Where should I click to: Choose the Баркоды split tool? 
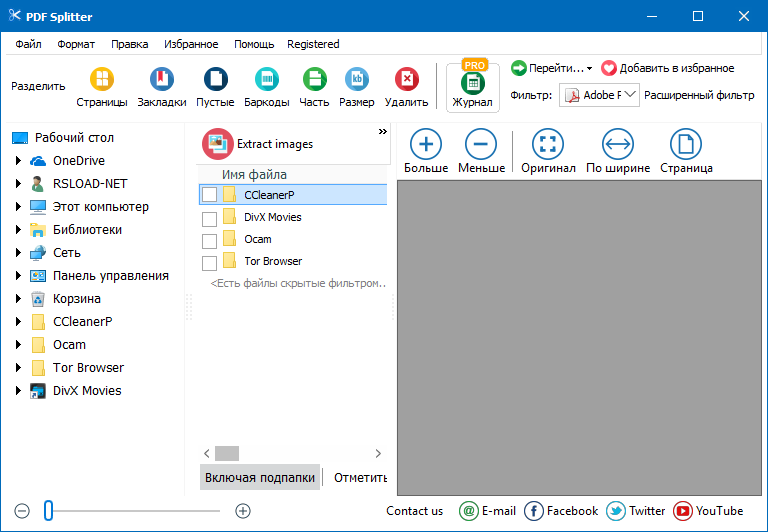coord(266,80)
